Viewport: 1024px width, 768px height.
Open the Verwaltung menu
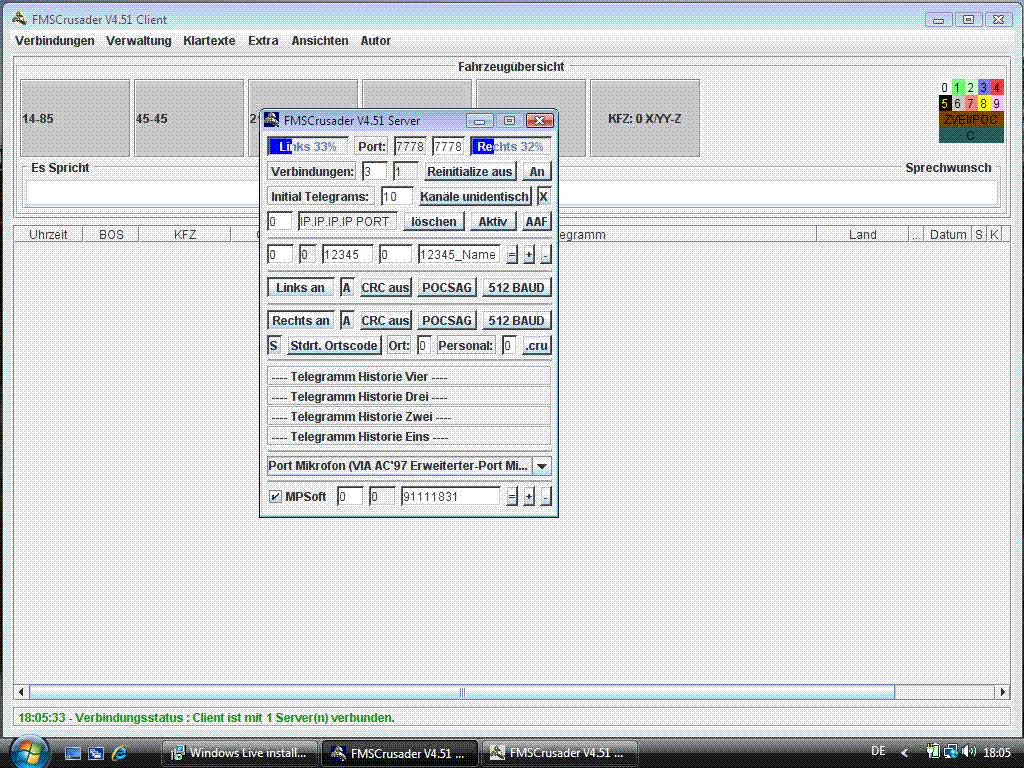[x=138, y=40]
